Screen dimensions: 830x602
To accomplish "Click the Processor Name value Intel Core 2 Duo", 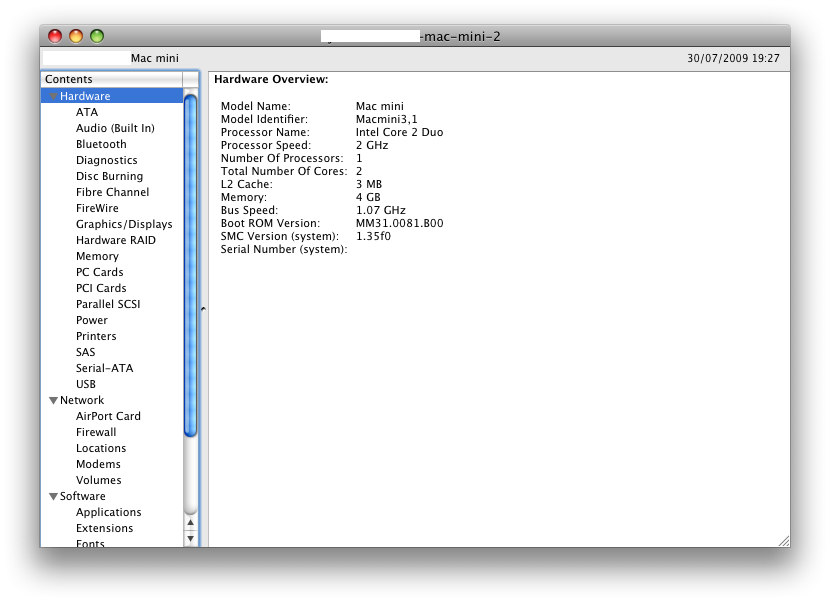I will coord(399,132).
